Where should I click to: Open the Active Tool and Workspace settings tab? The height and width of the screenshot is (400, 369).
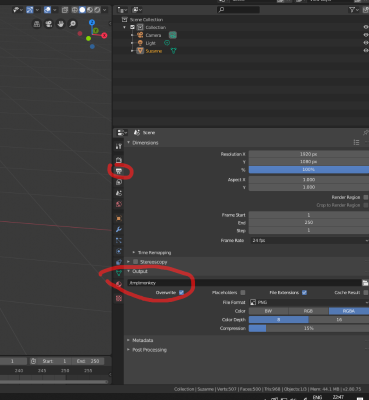119,146
